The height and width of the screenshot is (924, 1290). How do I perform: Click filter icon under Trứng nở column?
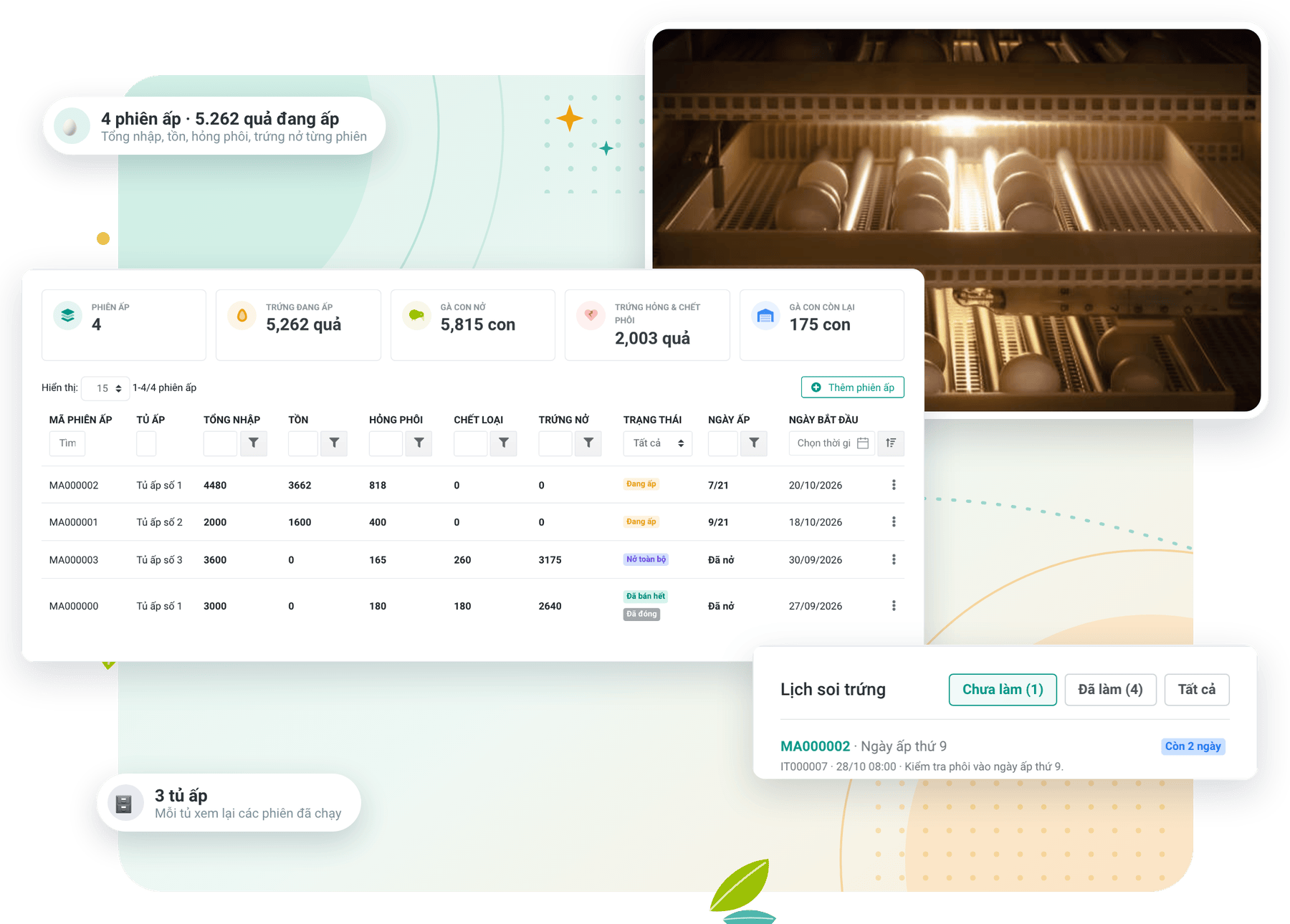[x=588, y=443]
